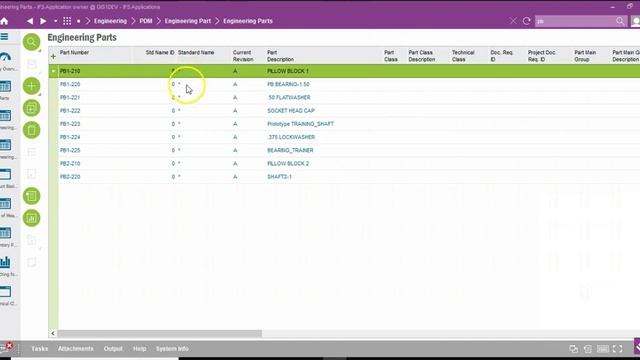Click the PDM breadcrumb
The width and height of the screenshot is (640, 360).
coord(146,21)
